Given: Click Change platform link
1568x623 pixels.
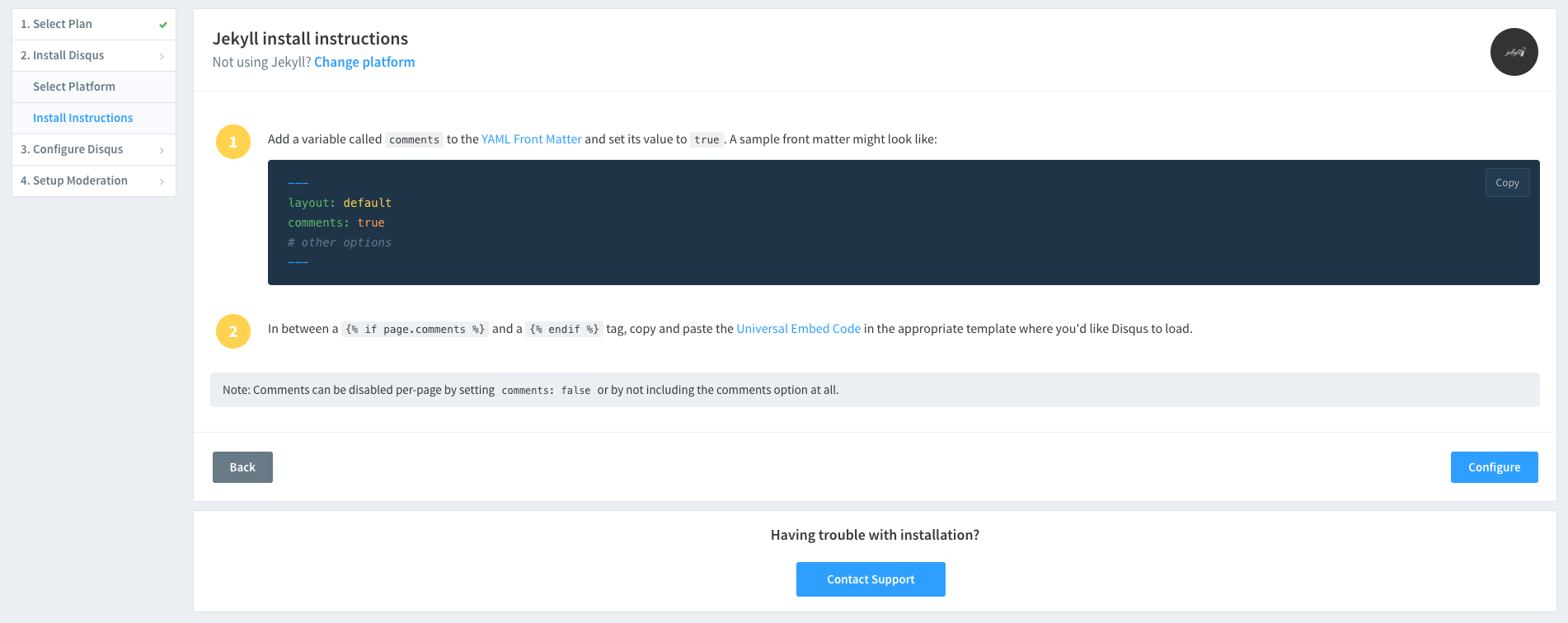Looking at the screenshot, I should click(364, 62).
